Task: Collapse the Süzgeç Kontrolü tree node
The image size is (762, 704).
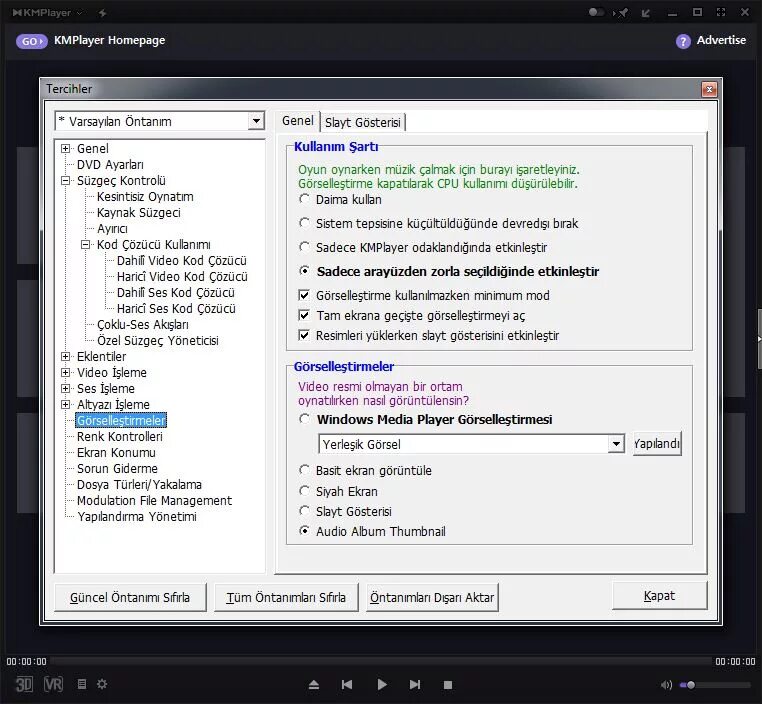Action: 65,181
